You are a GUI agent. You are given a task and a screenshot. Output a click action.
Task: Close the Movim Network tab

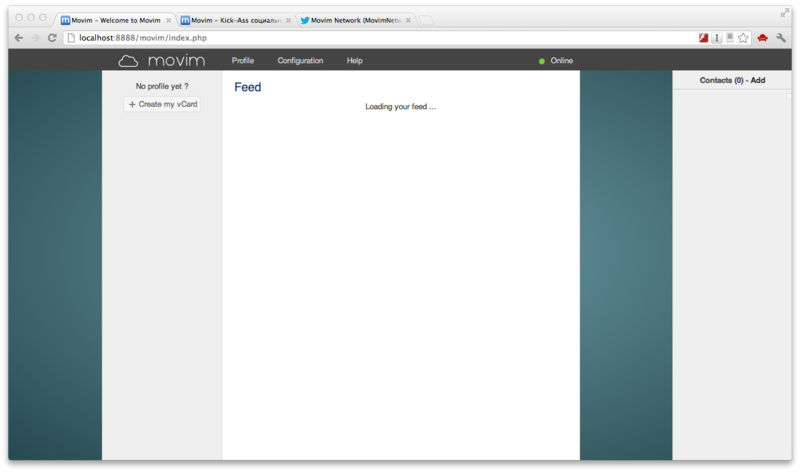408,20
